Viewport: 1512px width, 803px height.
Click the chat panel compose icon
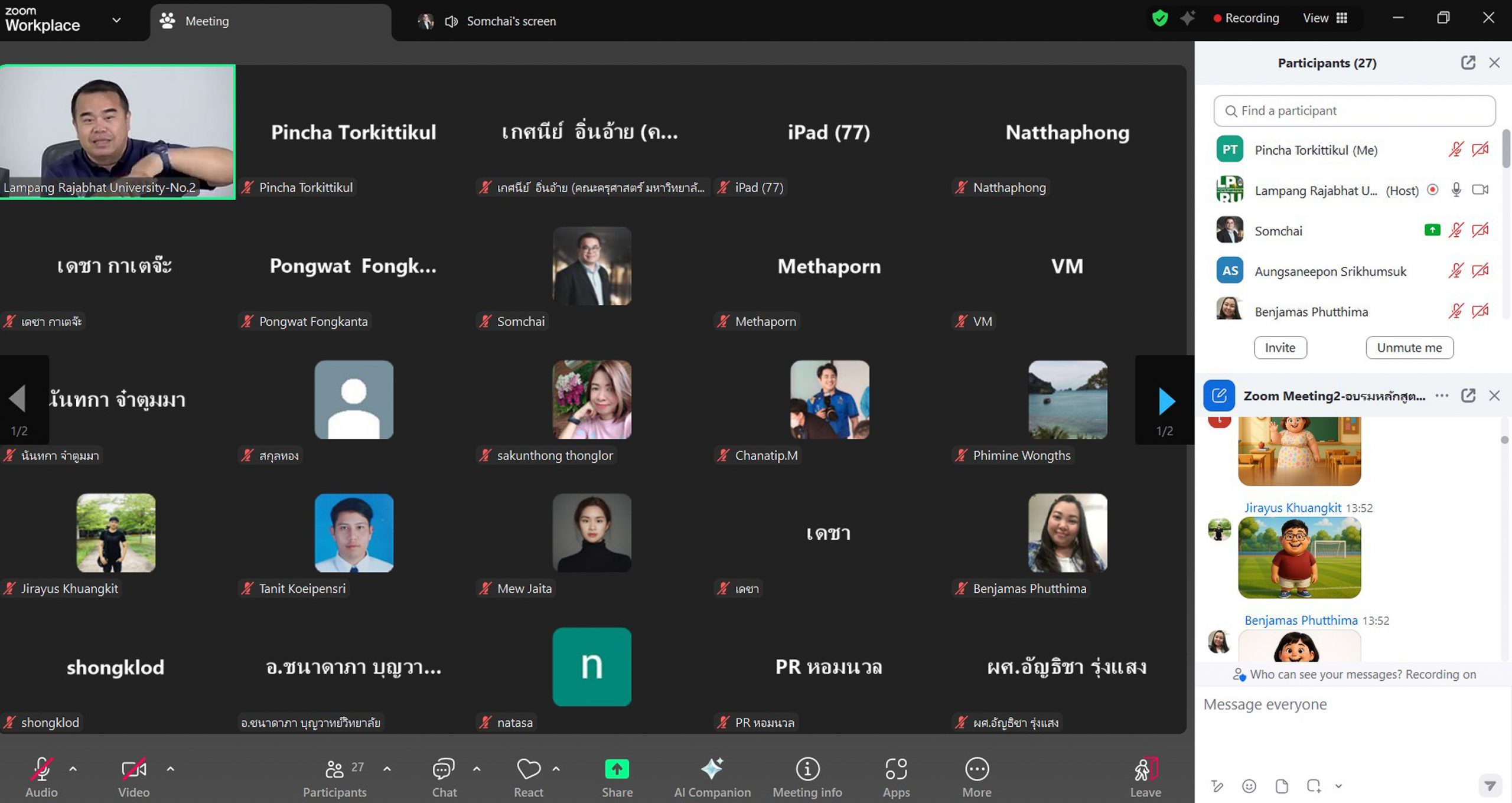pyautogui.click(x=1219, y=396)
